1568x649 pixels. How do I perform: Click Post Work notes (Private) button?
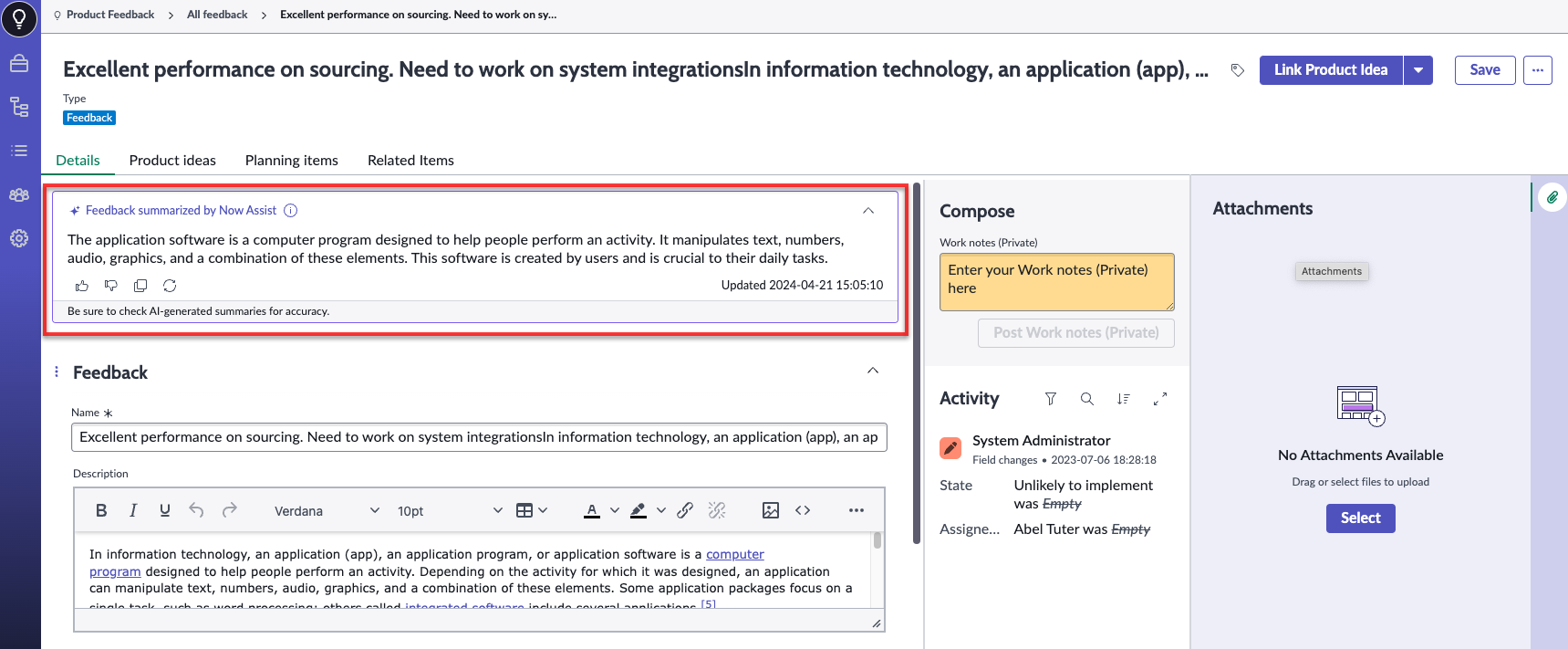point(1076,333)
